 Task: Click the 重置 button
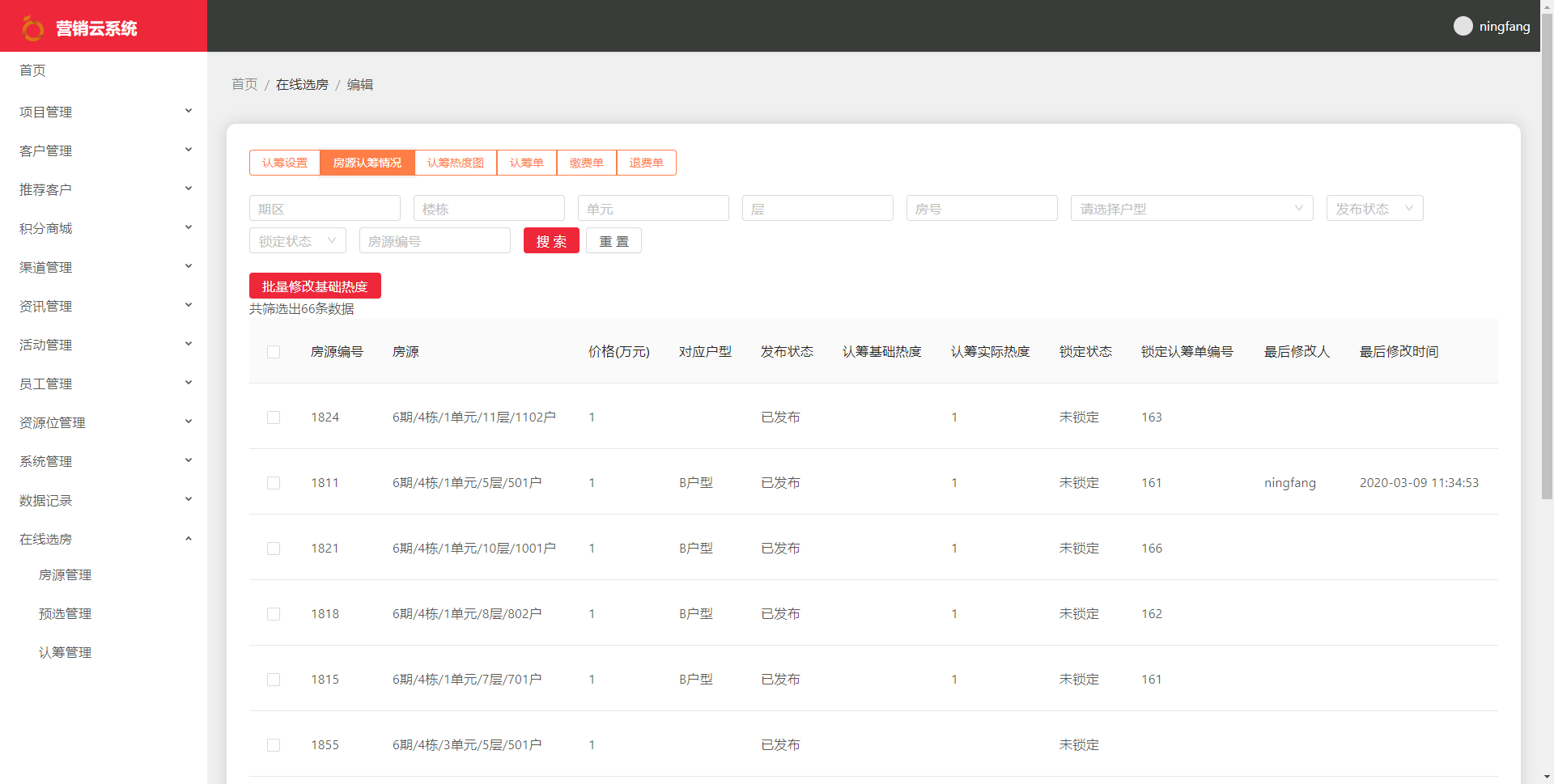(614, 241)
